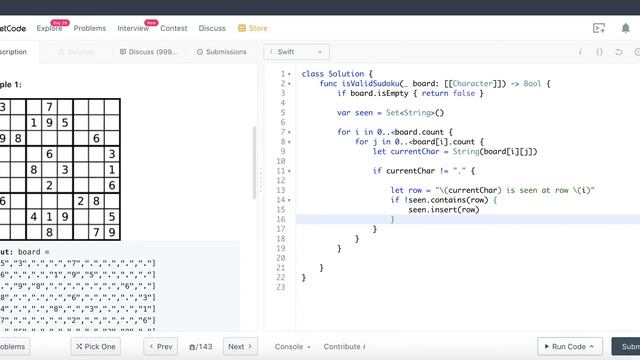640x360 pixels.
Task: Click the Submit button
Action: (626, 347)
